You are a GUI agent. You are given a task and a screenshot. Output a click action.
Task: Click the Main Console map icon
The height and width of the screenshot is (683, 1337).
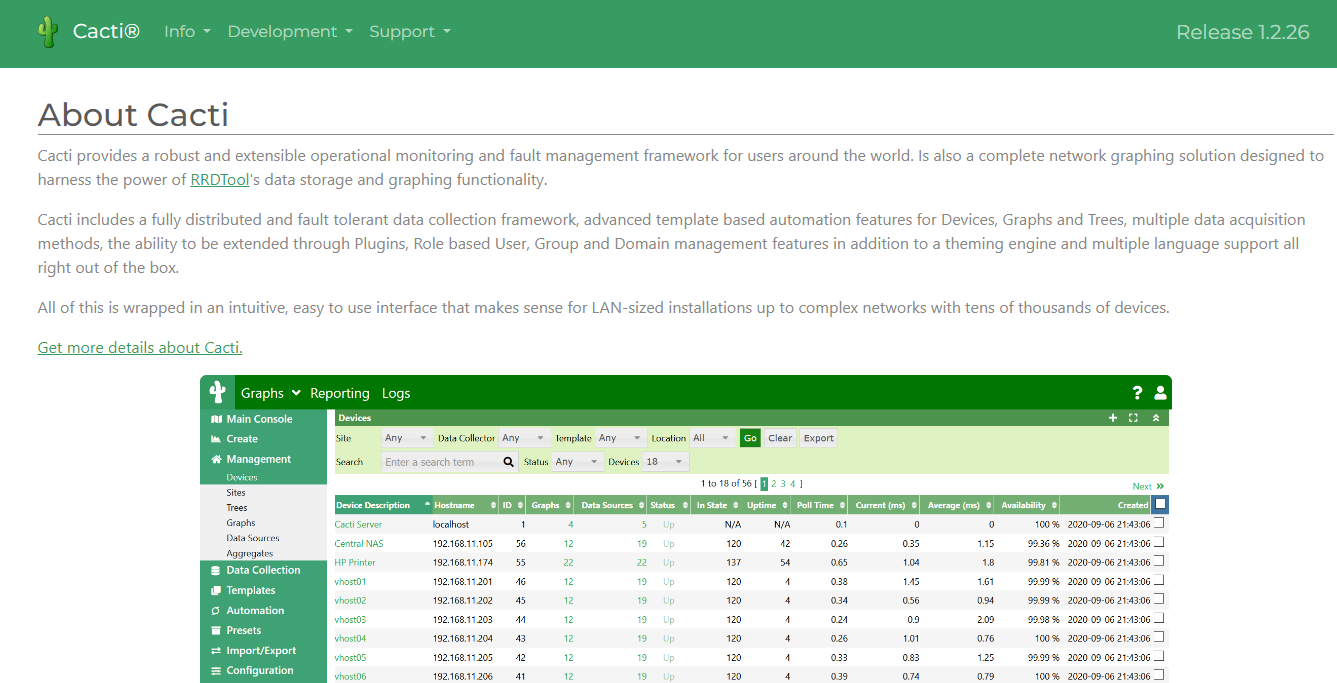[216, 419]
